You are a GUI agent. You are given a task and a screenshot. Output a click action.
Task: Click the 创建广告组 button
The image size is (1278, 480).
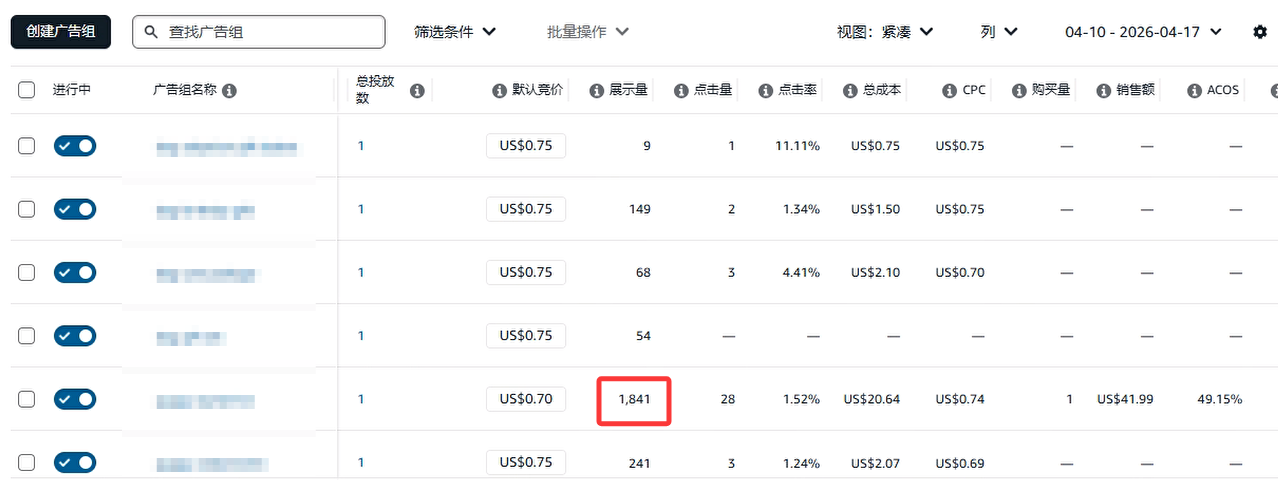click(x=61, y=32)
